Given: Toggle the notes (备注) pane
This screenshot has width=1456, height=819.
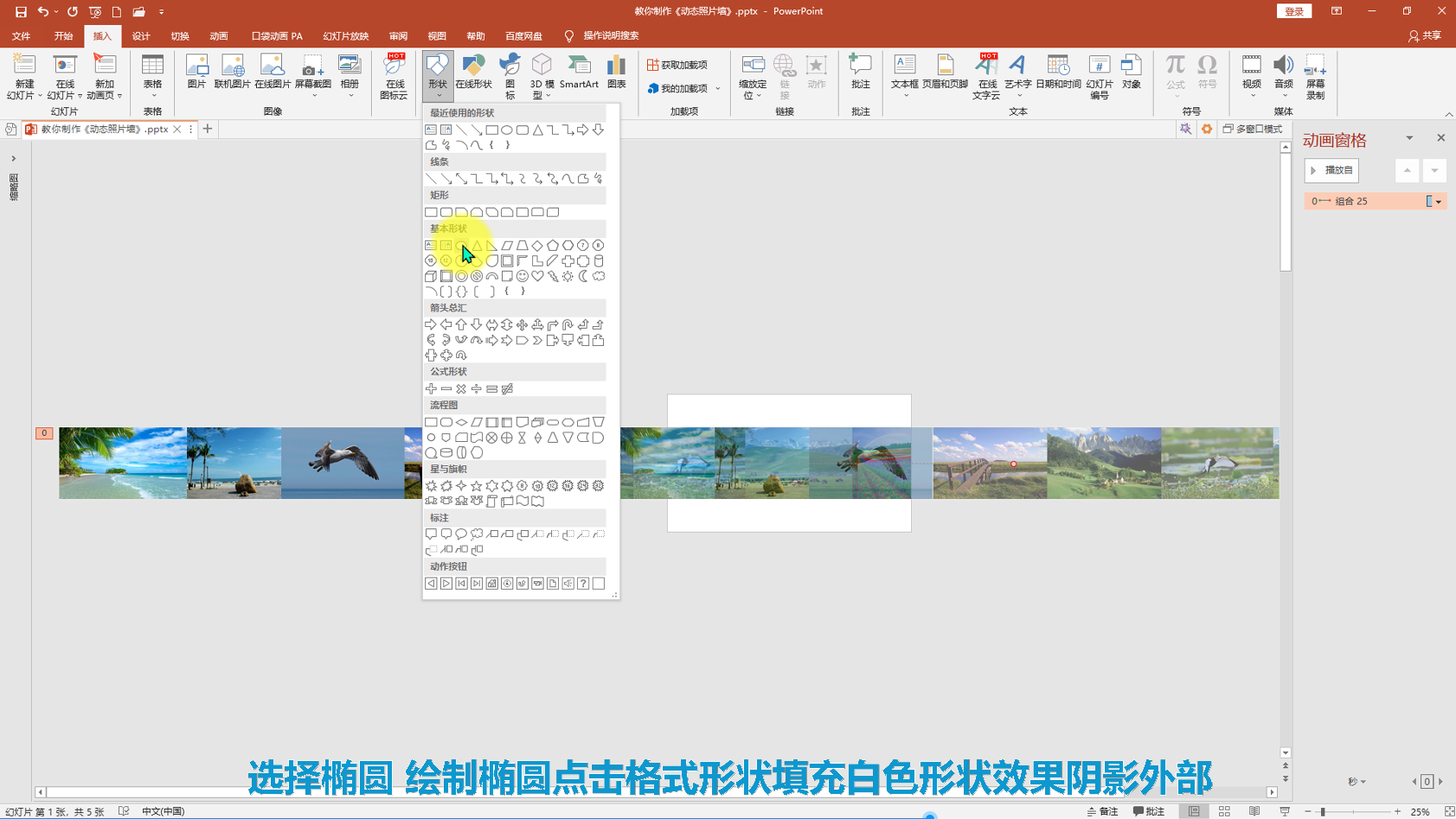Looking at the screenshot, I should coord(1103,811).
